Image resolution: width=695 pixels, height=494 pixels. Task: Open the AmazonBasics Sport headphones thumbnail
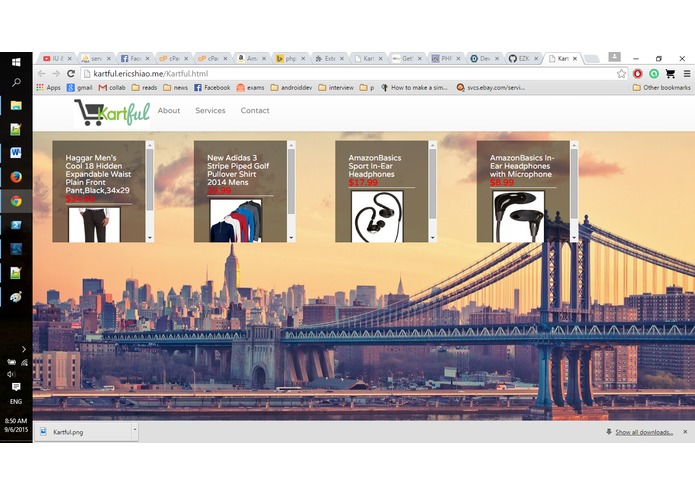tap(377, 217)
